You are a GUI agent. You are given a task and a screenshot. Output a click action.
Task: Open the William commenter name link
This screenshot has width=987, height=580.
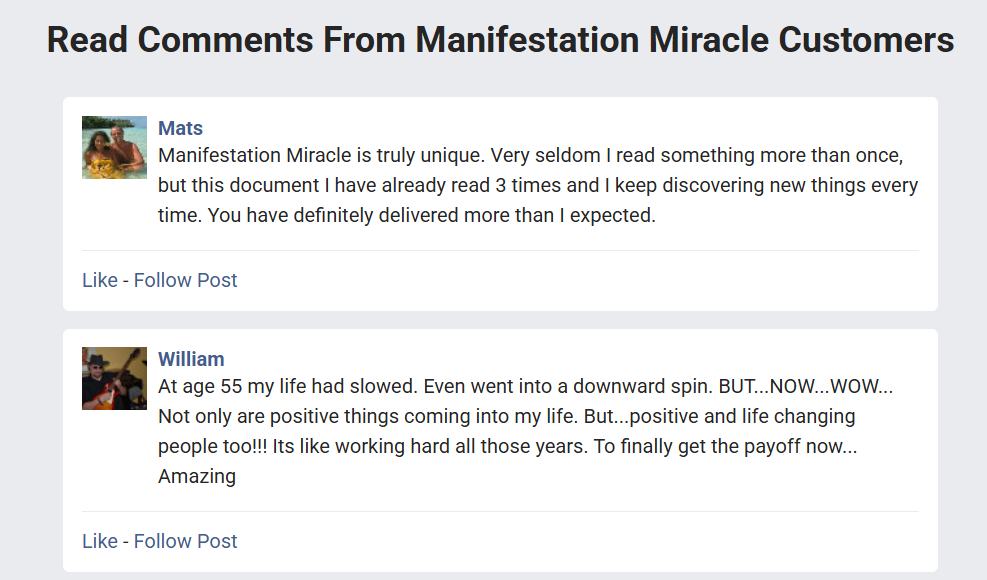191,359
